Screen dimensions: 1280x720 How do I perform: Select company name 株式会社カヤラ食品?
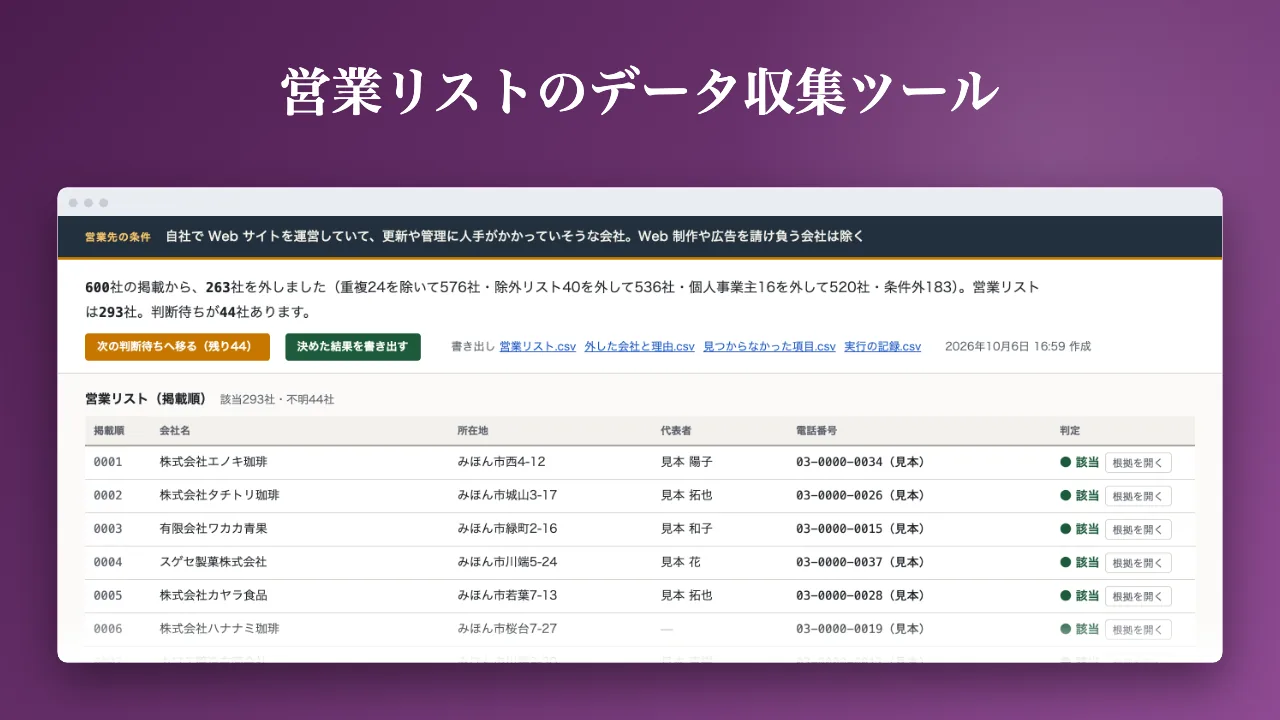point(213,595)
